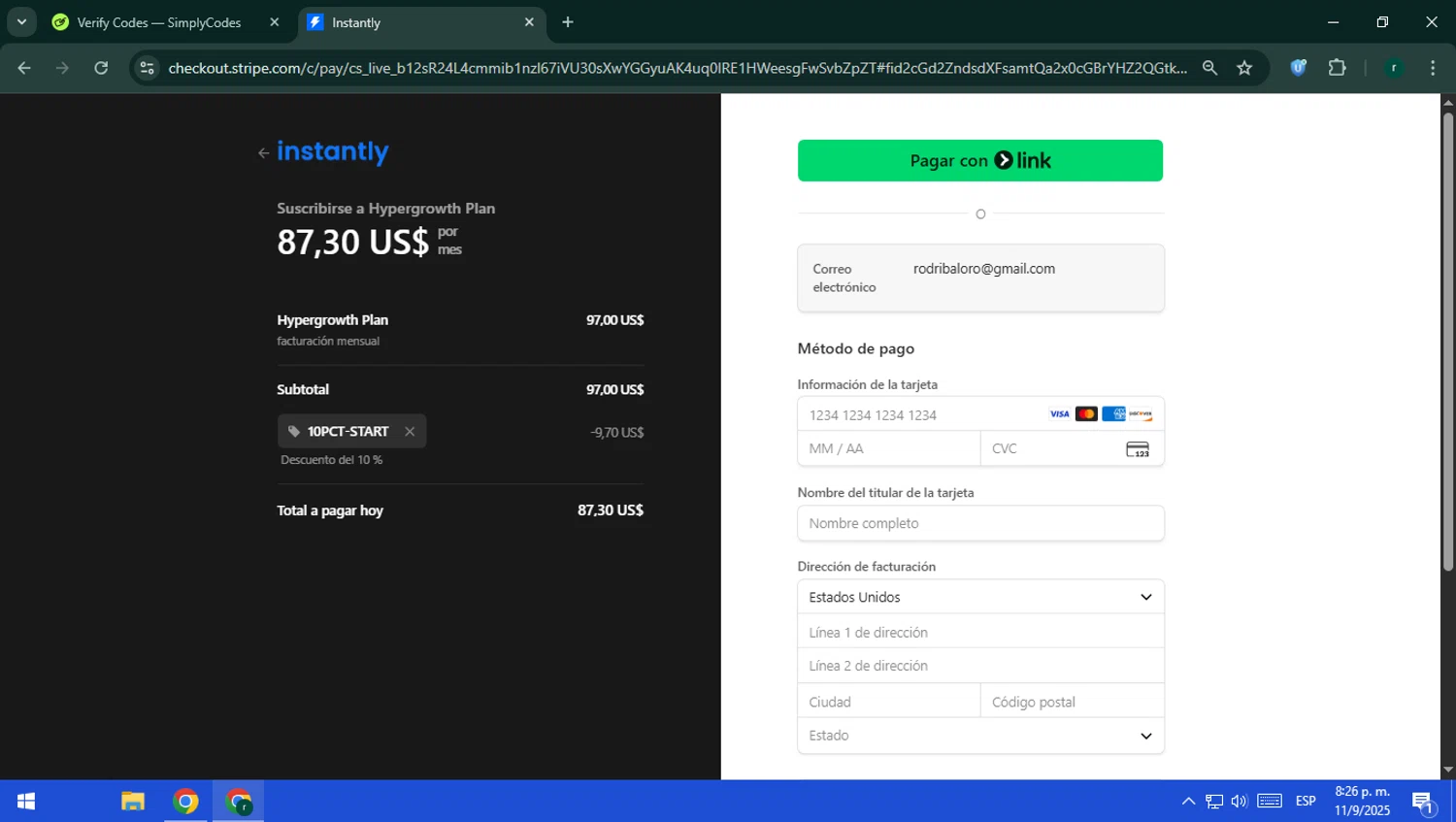Click the Hypergrowth Plan line item

333,320
